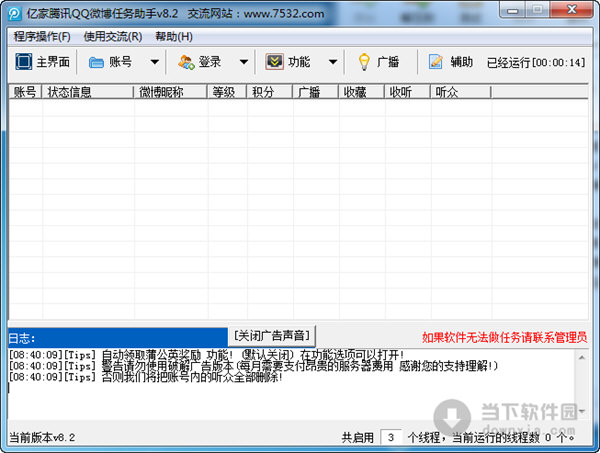Sort by the 账号 column header
This screenshot has height=453, width=600.
tap(25, 92)
